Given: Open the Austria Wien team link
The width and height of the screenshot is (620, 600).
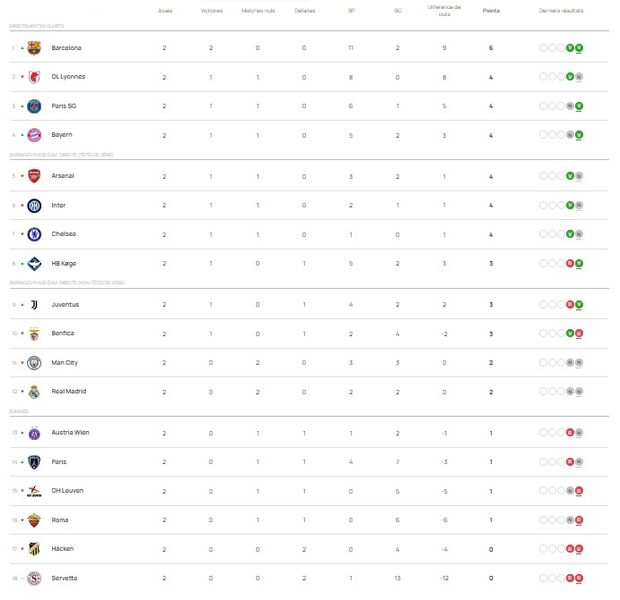Looking at the screenshot, I should 70,433.
